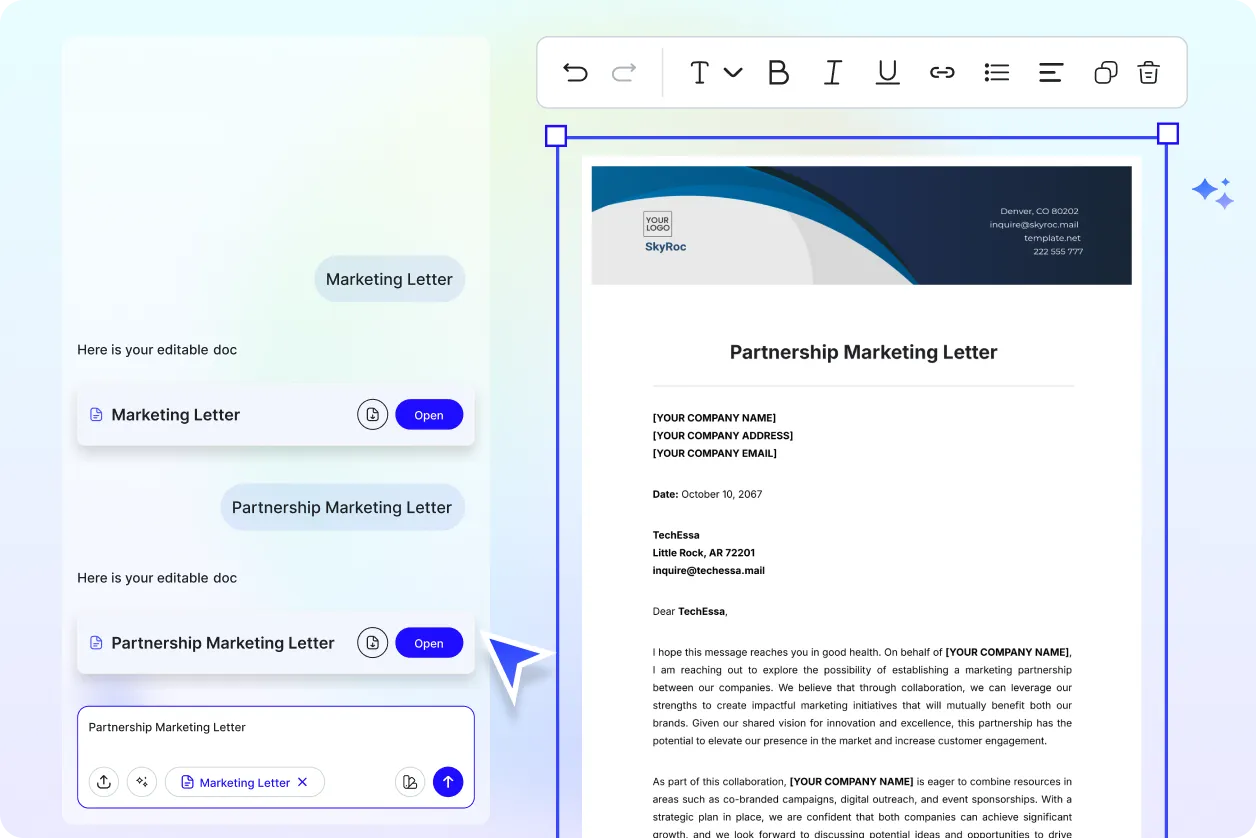Duplicate the selected element
Screen dimensions: 1256x838
click(1105, 72)
